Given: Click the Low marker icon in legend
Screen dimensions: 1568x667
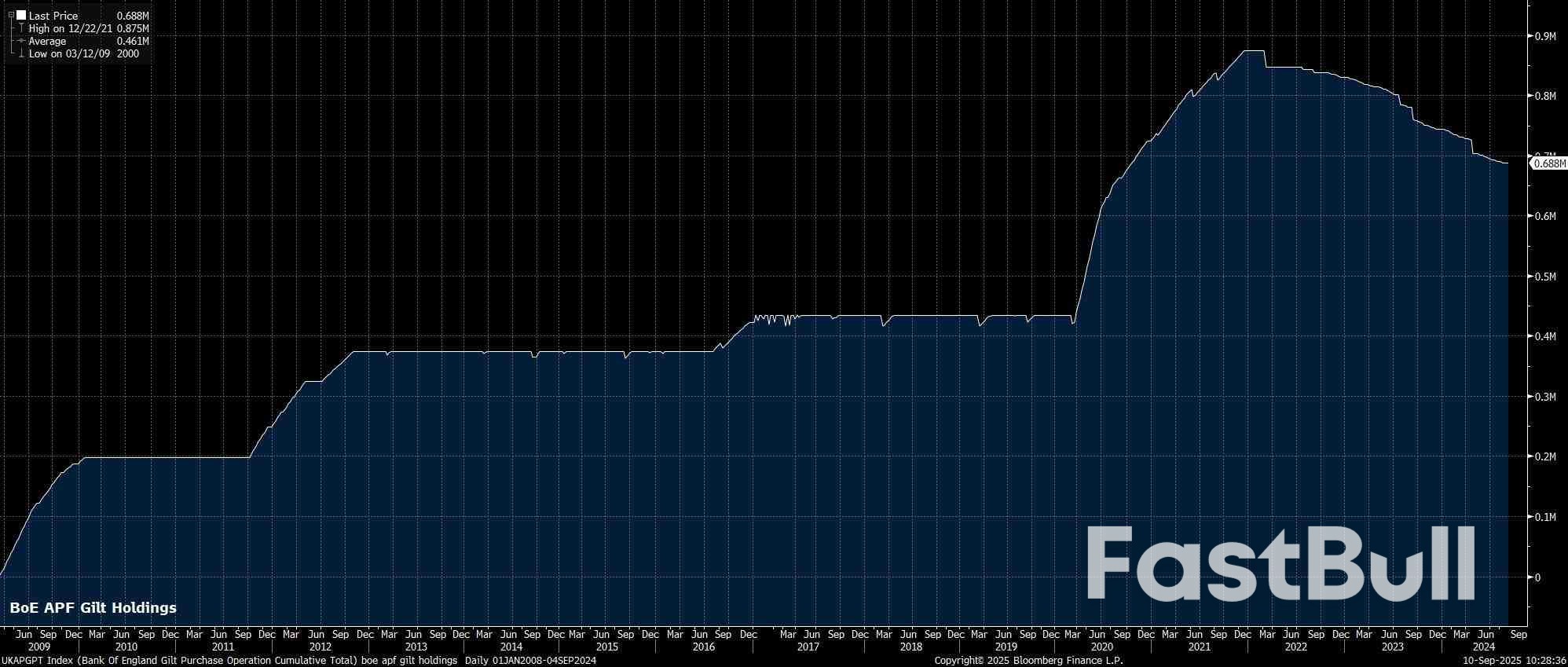Looking at the screenshot, I should tap(21, 53).
